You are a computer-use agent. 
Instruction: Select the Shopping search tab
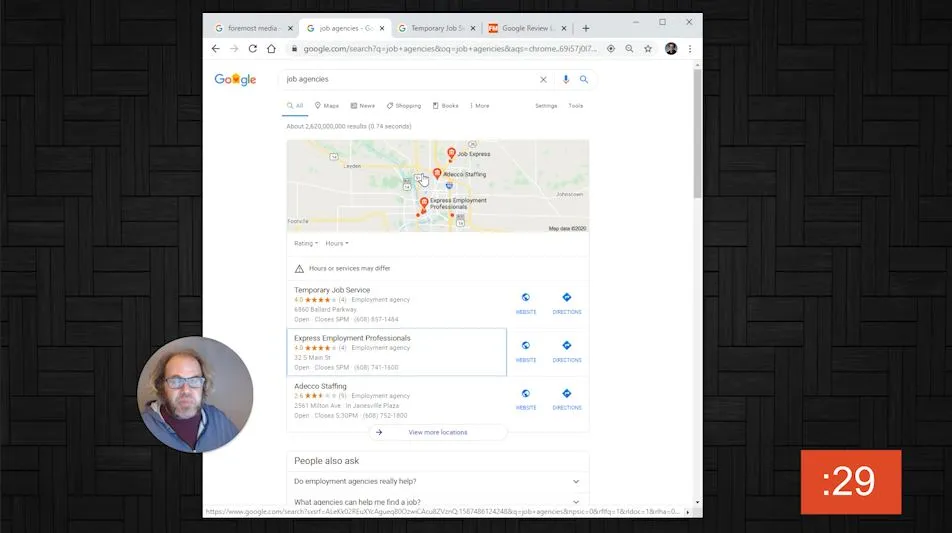click(404, 106)
